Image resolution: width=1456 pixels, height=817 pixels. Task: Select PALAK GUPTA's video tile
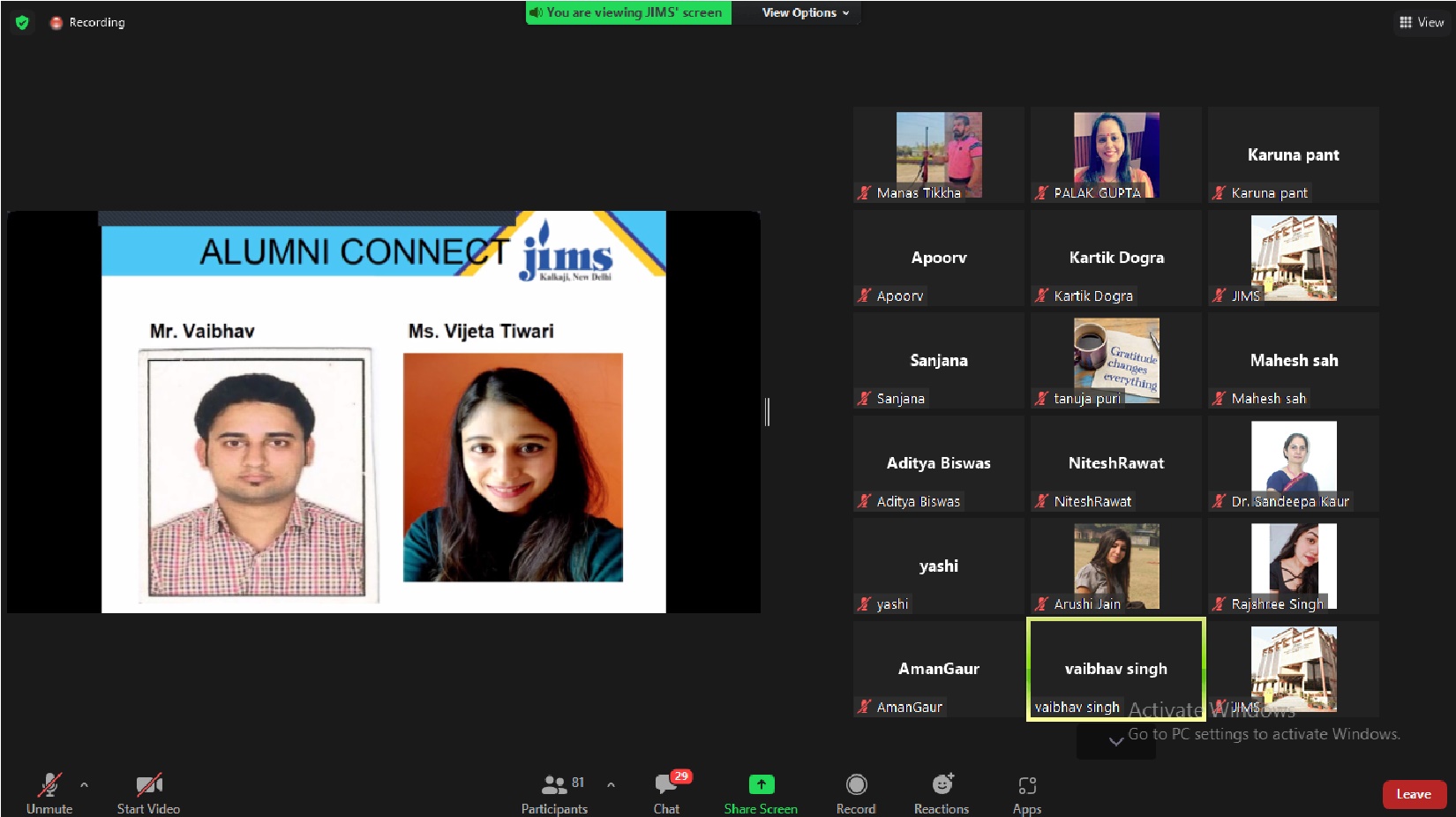point(1115,154)
